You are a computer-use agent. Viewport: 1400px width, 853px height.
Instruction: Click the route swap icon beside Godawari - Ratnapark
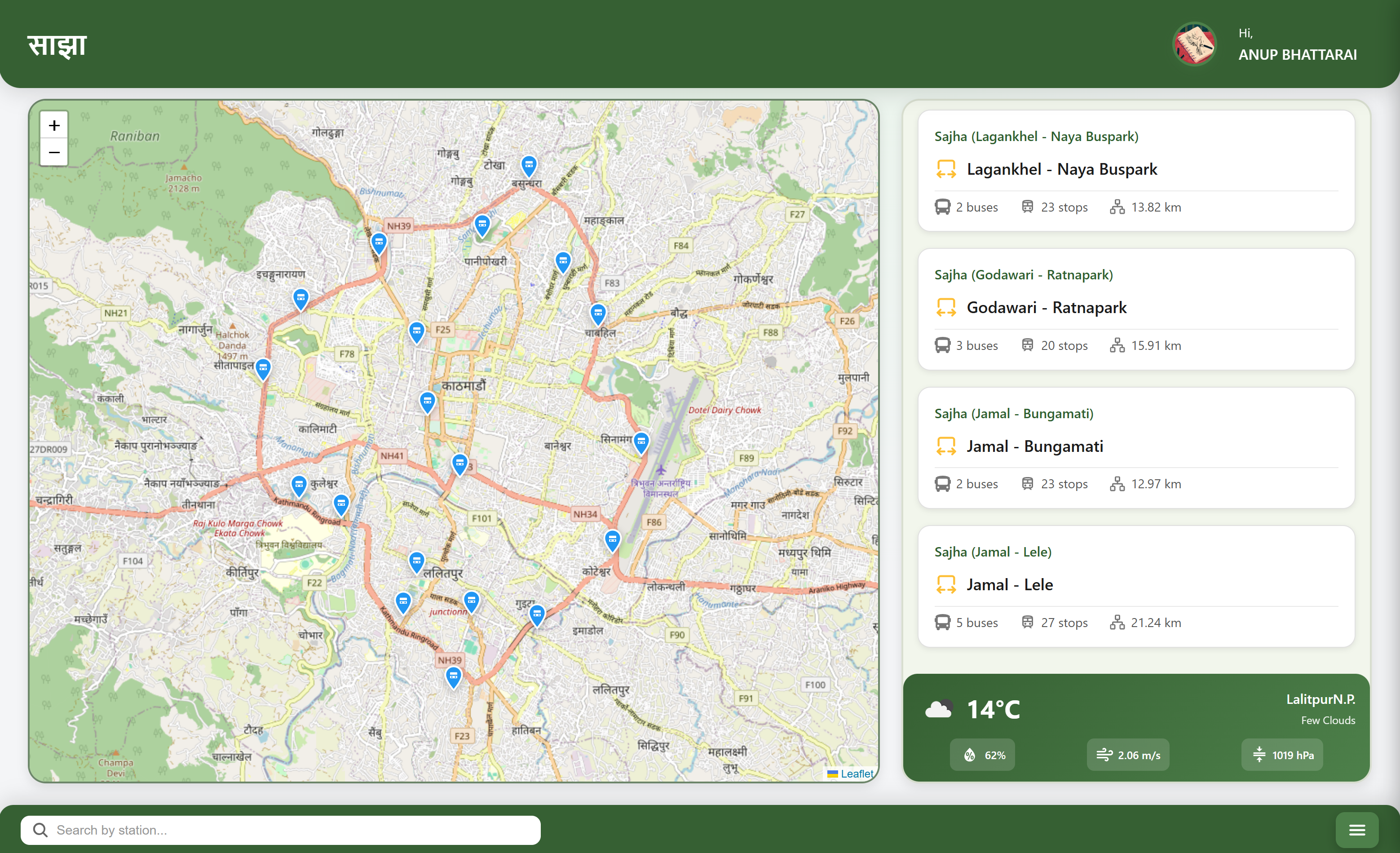[x=946, y=307]
